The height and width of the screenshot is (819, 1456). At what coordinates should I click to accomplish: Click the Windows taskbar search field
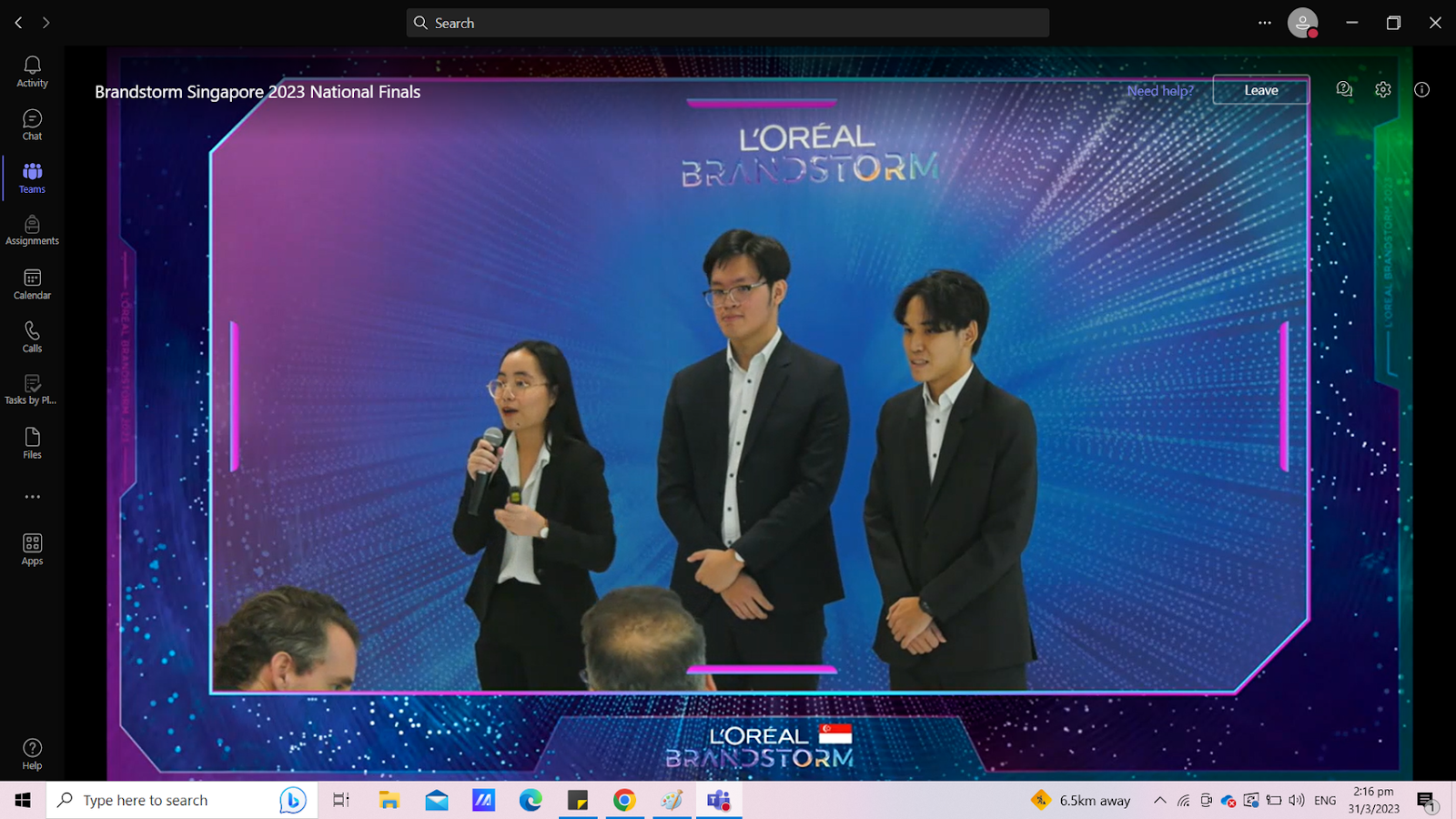point(182,800)
